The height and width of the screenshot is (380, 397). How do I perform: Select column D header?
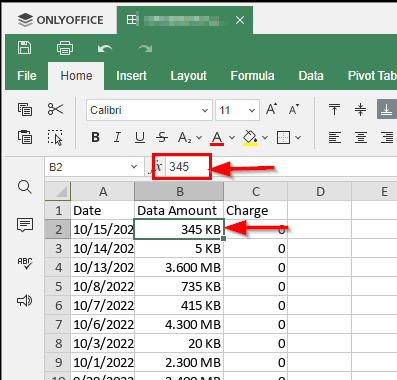(320, 192)
